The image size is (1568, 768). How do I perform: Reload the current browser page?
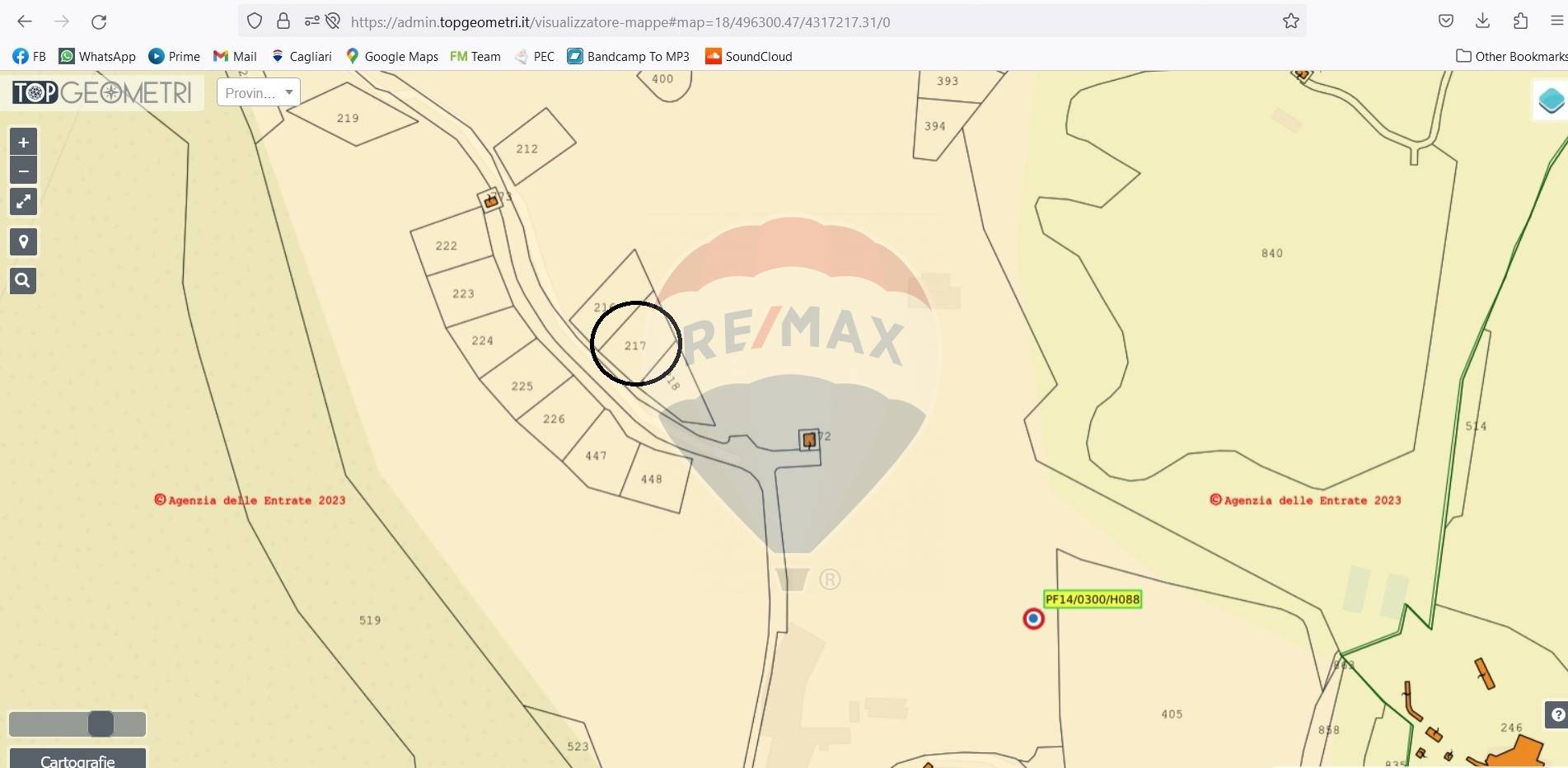pos(99,21)
